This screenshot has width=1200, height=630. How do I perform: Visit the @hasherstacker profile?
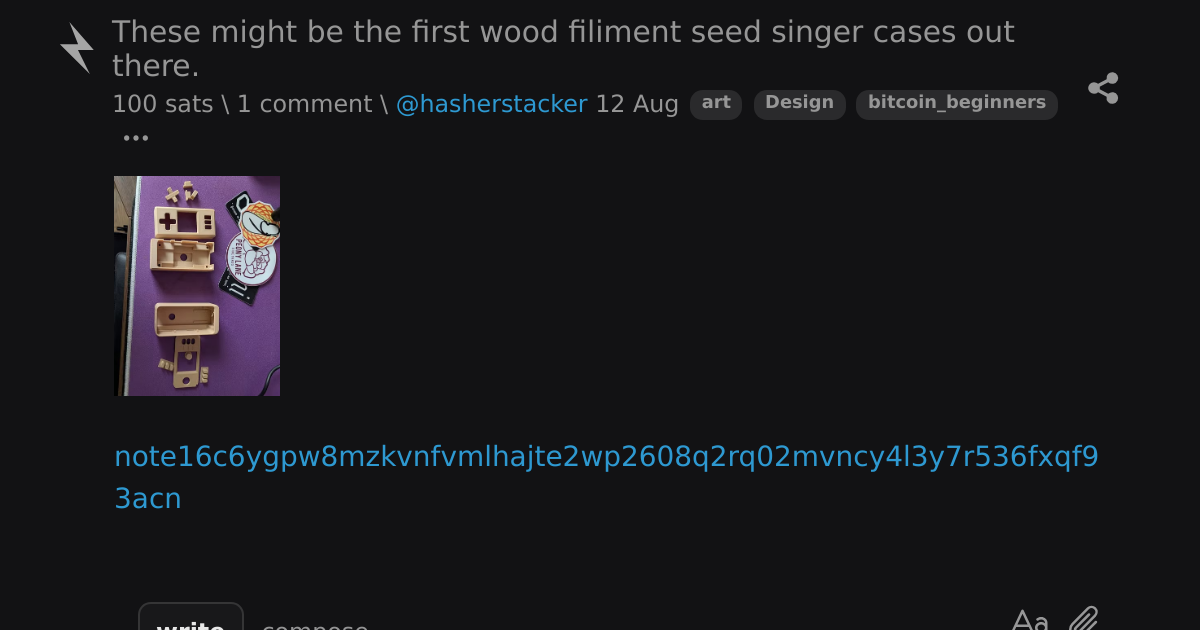492,104
